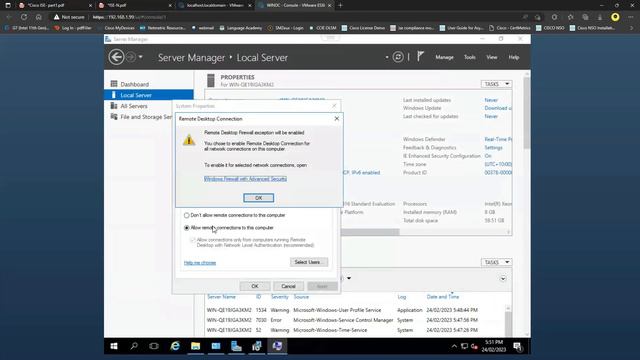Launch Internet Explorer from the taskbar

click(175, 346)
